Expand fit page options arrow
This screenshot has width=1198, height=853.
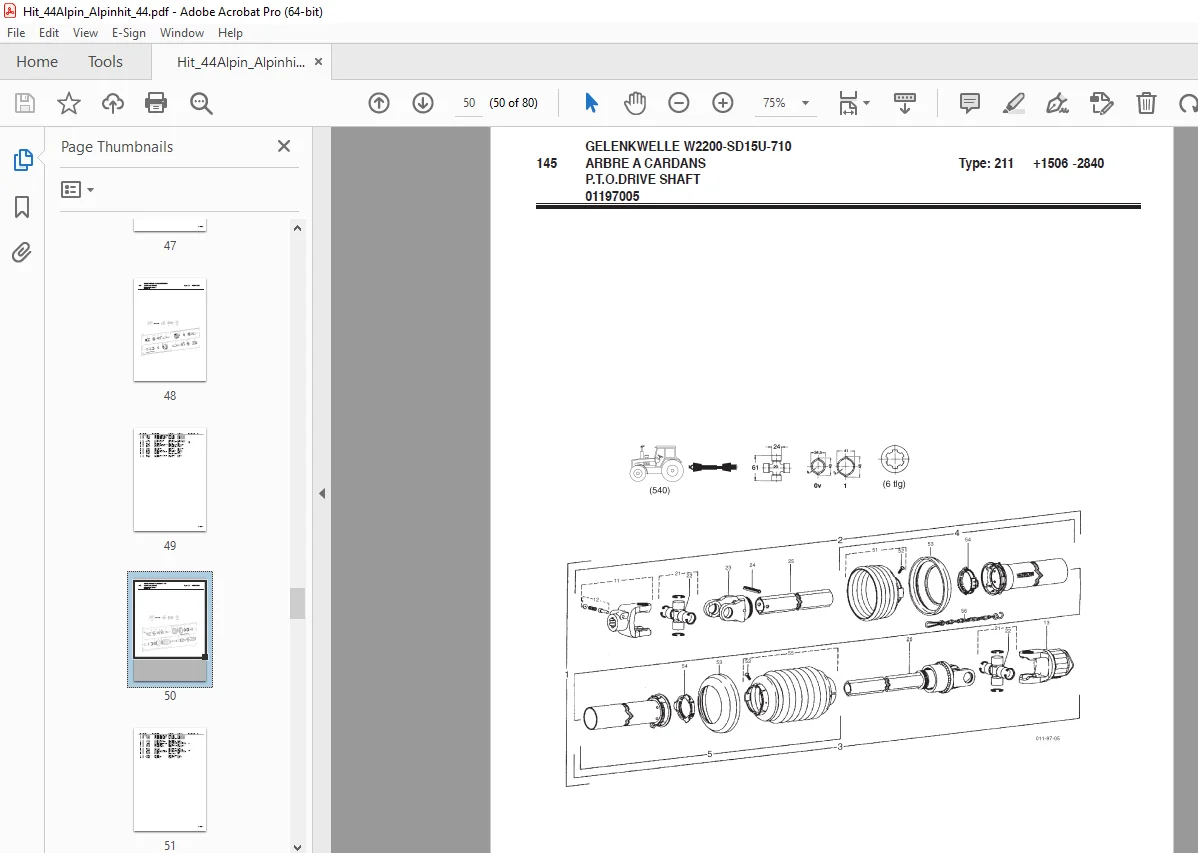[866, 102]
